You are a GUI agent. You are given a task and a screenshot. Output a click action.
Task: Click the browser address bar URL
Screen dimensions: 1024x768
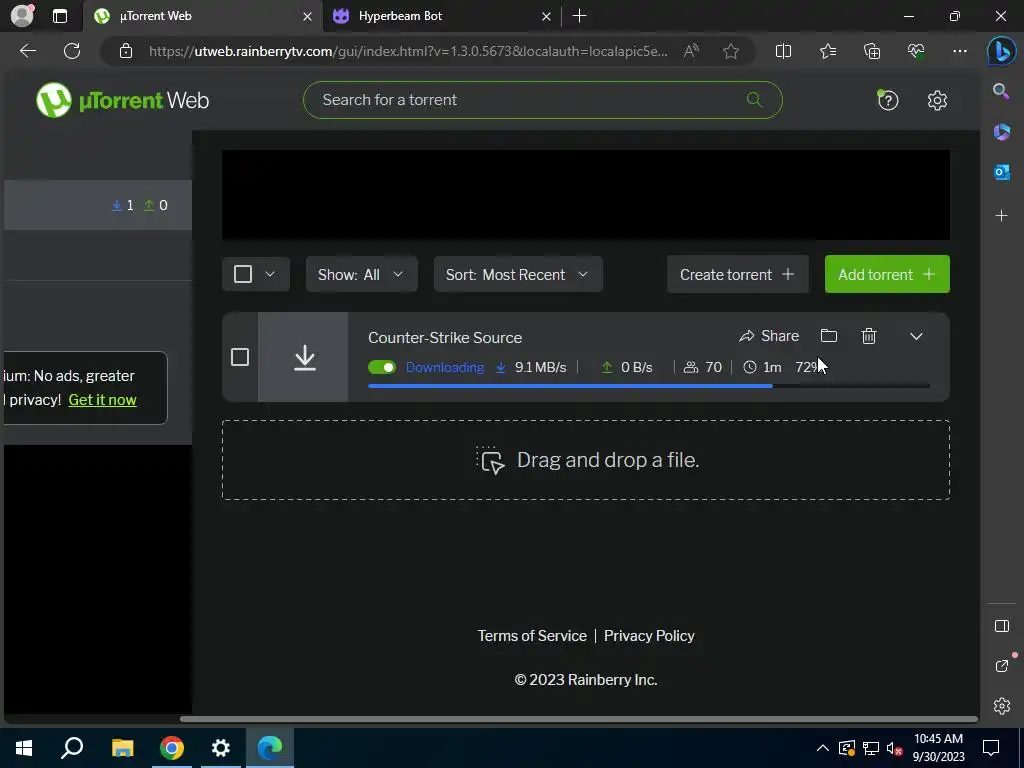click(x=408, y=51)
